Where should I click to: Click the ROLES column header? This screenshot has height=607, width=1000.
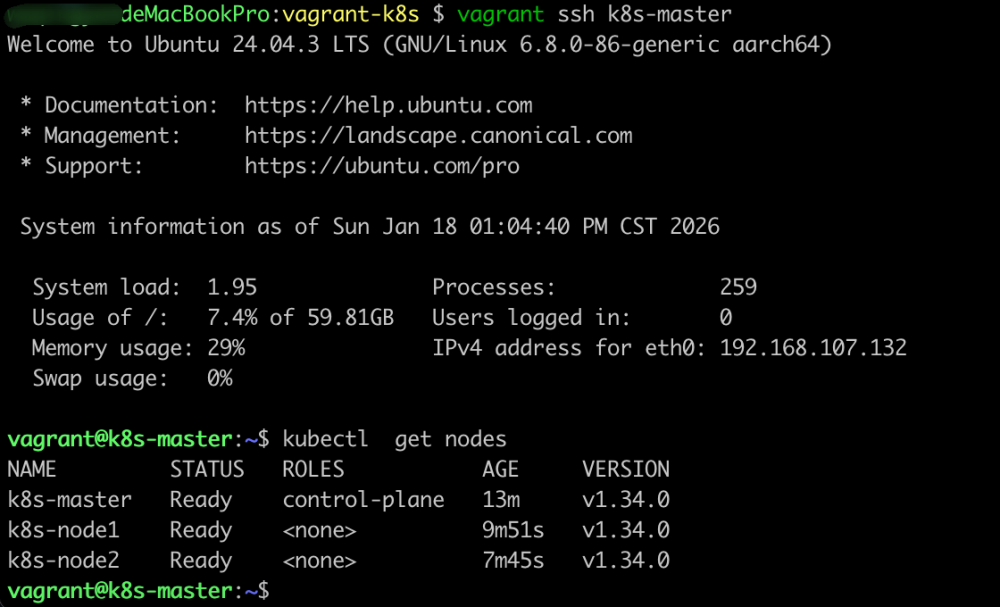(x=313, y=469)
